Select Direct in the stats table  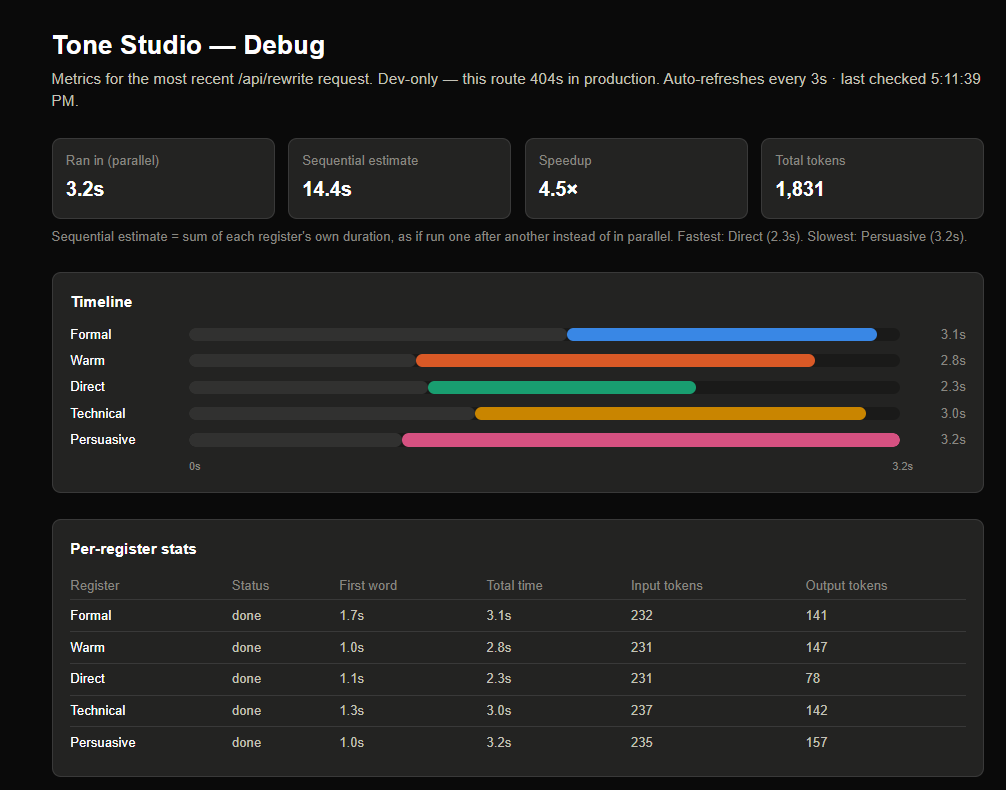coord(87,678)
